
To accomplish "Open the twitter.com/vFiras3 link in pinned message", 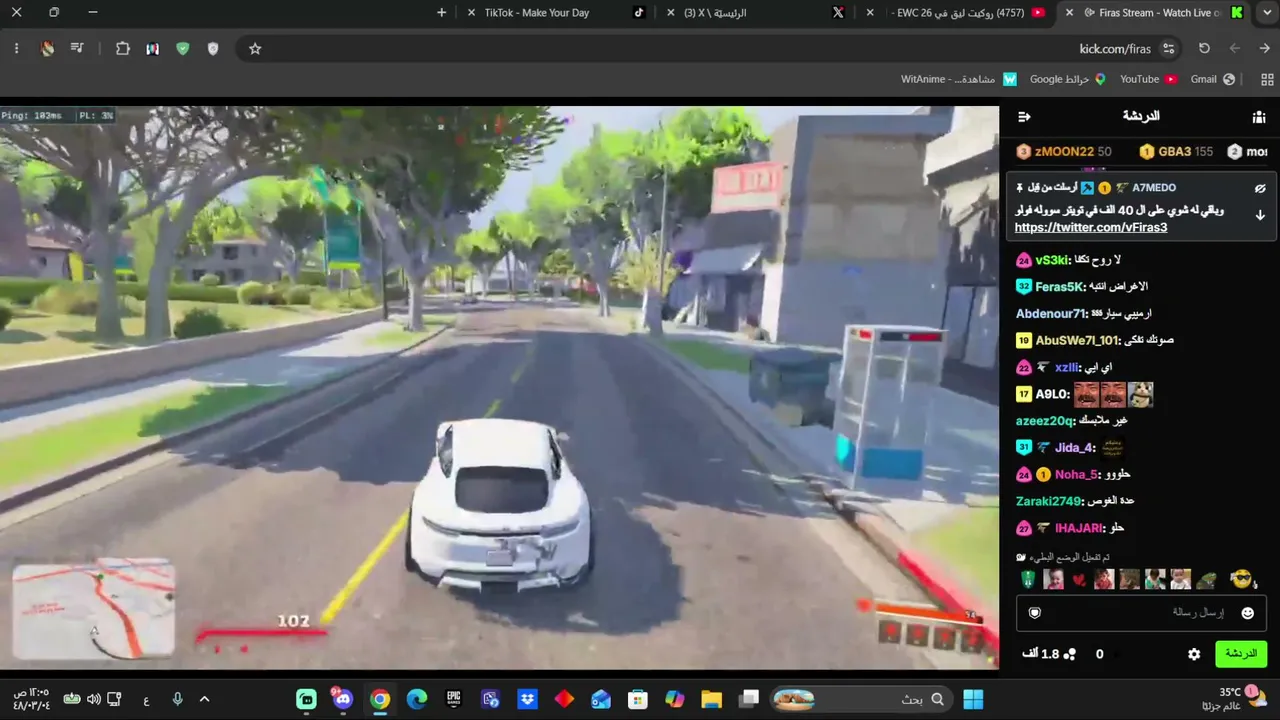I will 1091,228.
